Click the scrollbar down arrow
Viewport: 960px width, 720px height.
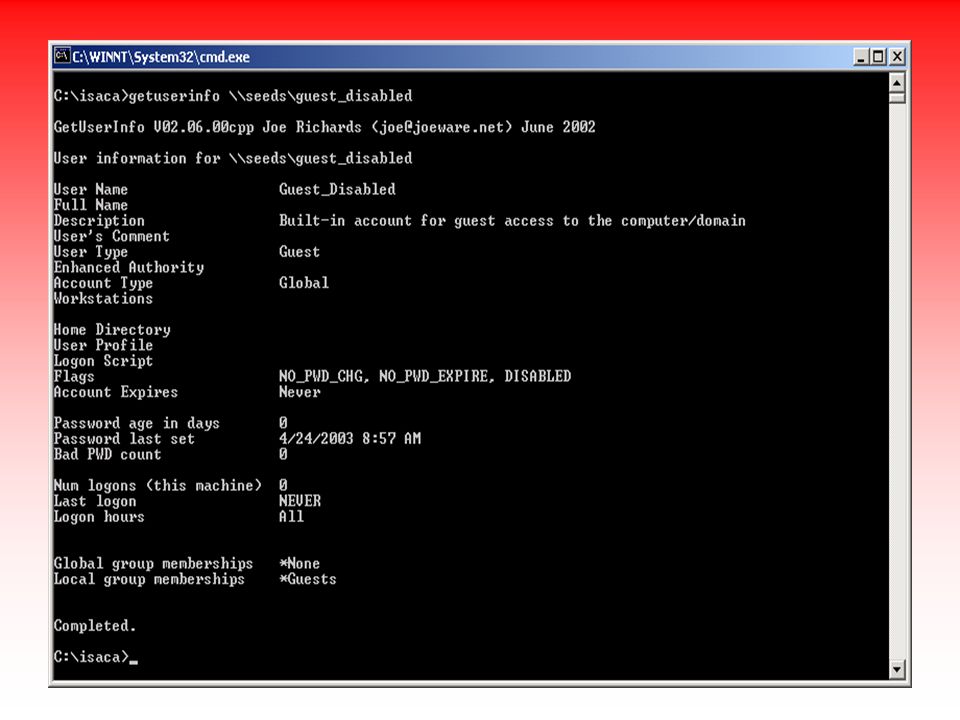[x=897, y=669]
